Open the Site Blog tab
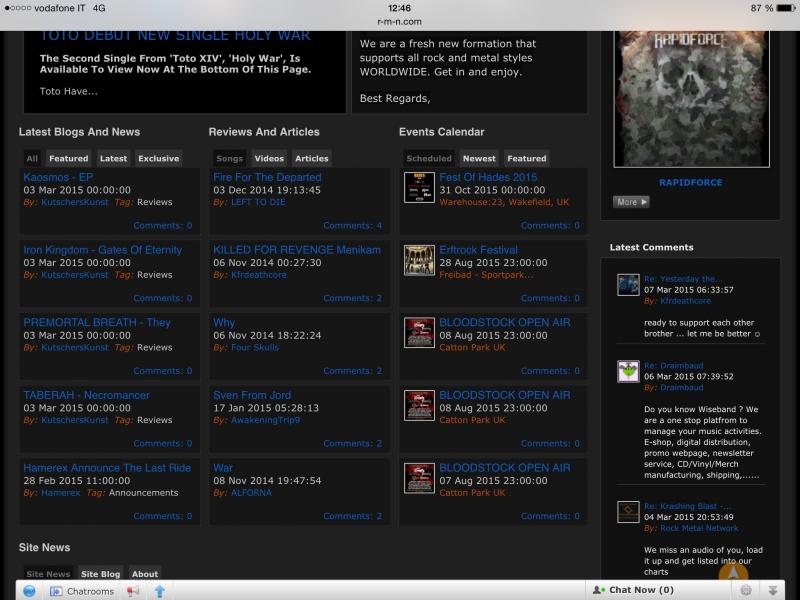Viewport: 800px width, 600px height. [x=100, y=574]
